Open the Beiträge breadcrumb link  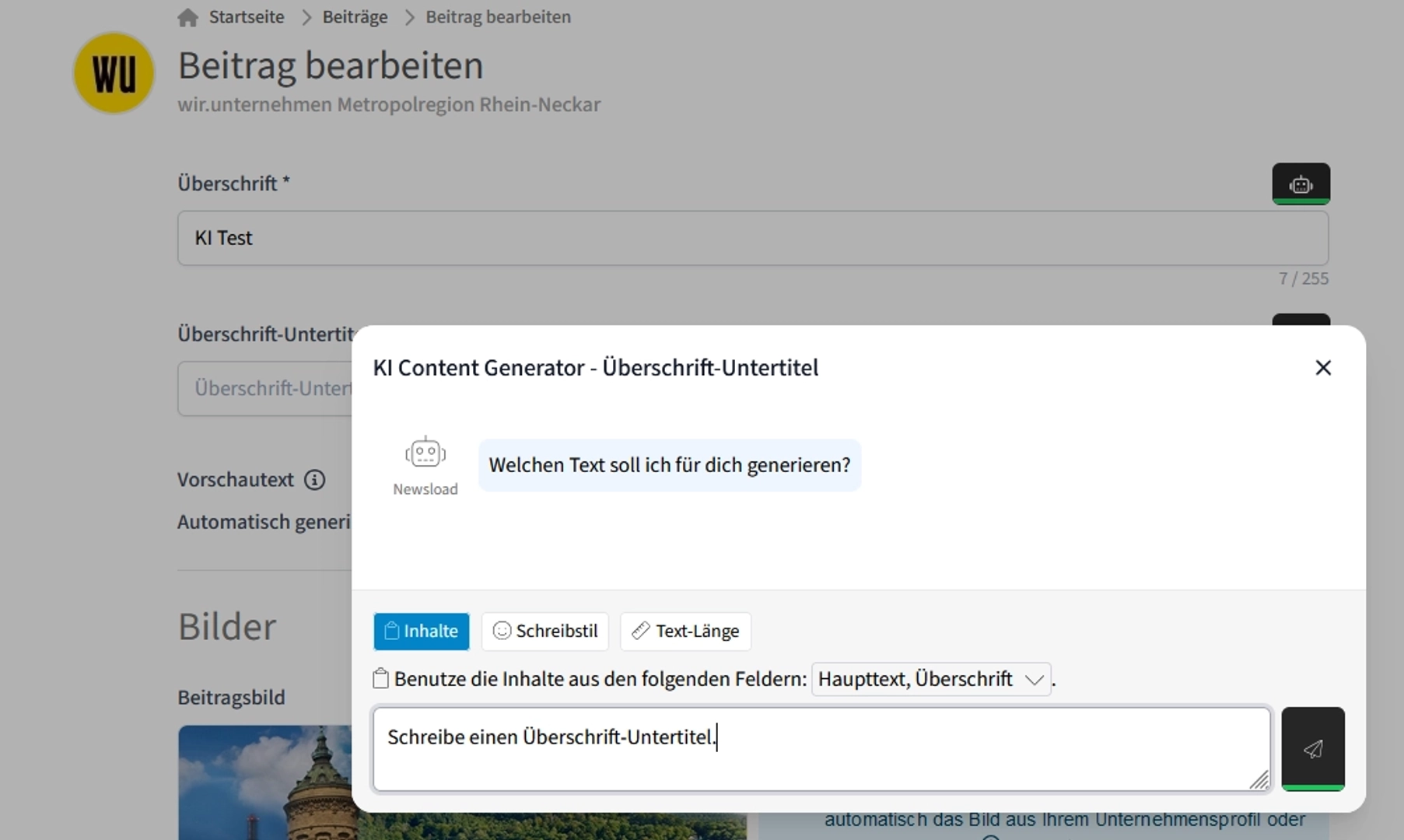(355, 17)
